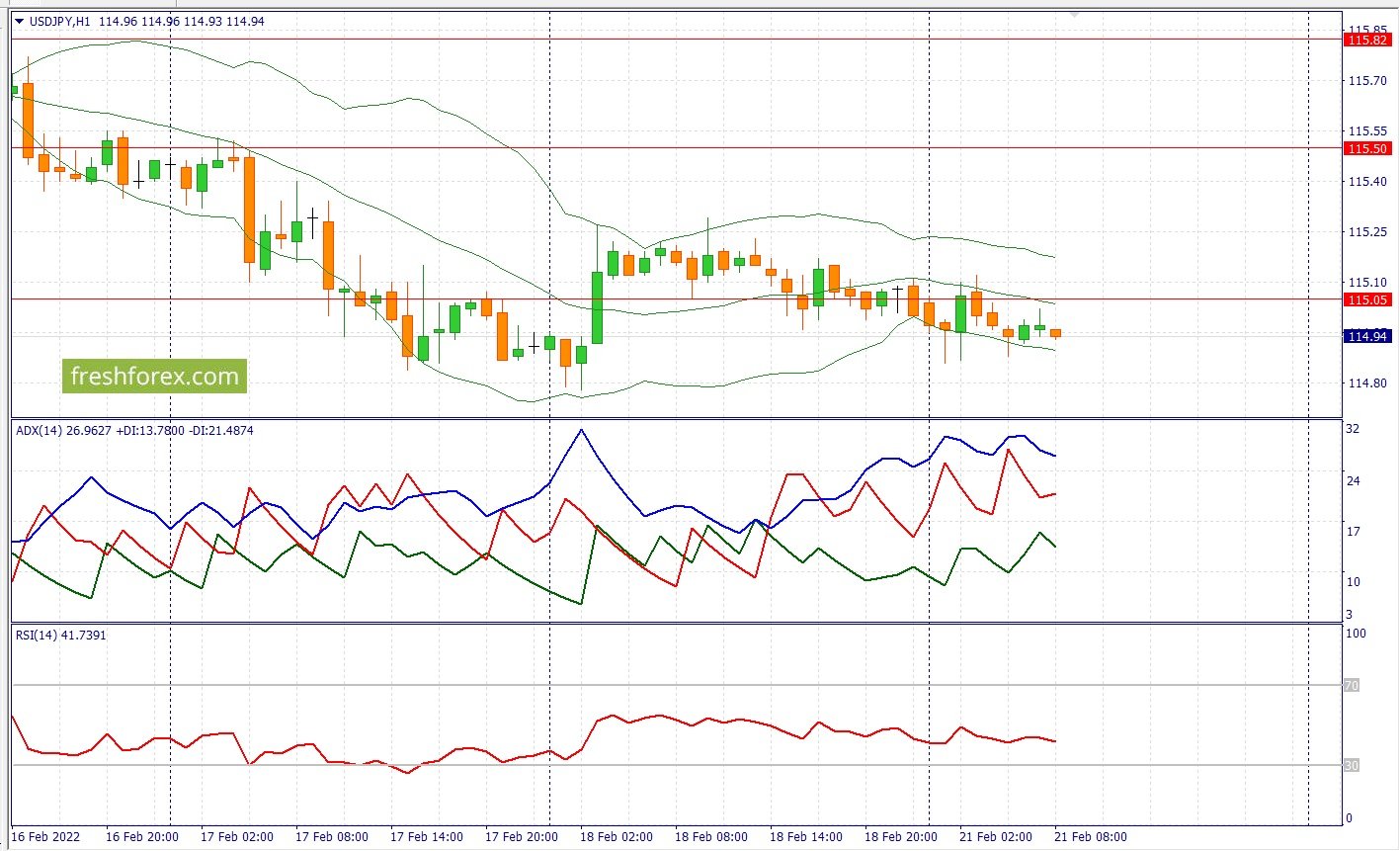Viewport: 1400px width, 851px height.
Task: Select the red 115.82 price level tag
Action: tap(1367, 40)
